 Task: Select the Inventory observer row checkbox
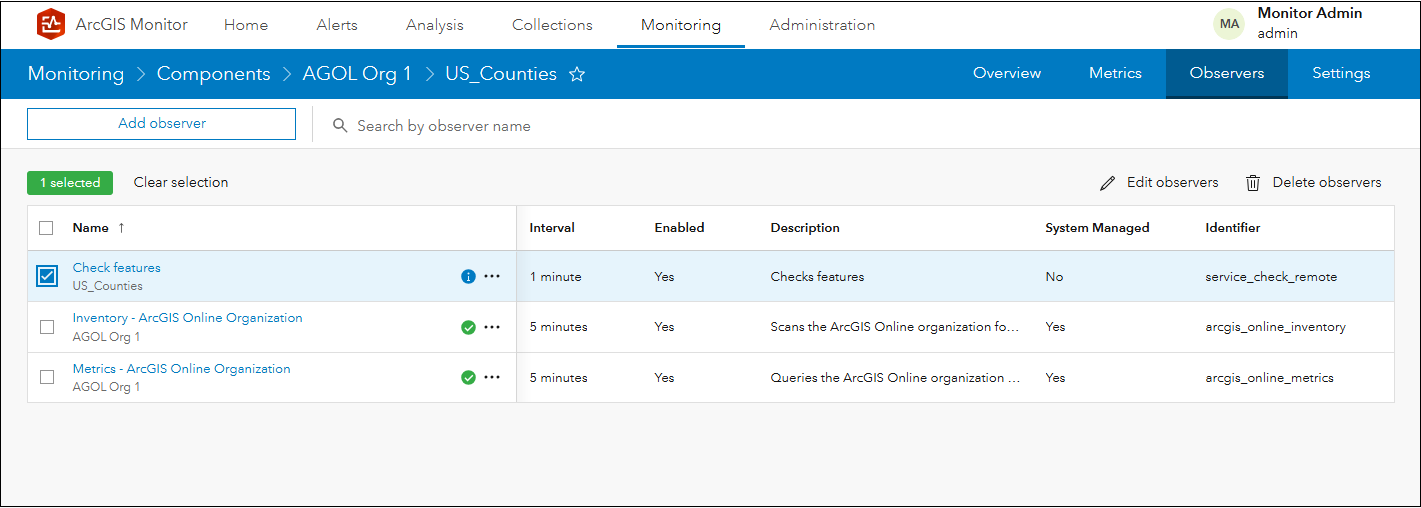(x=47, y=327)
